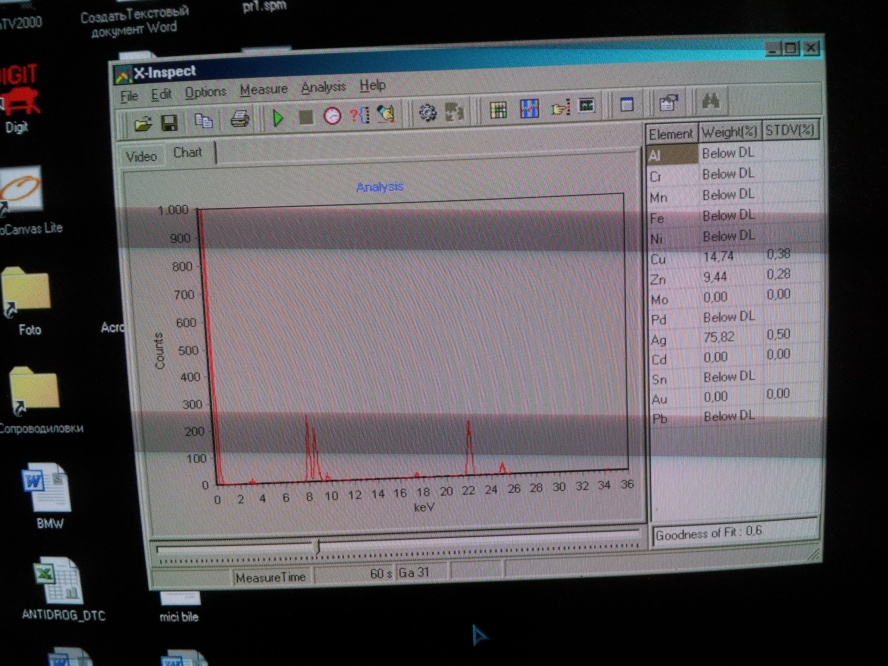Start measurement with green play icon
This screenshot has width=888, height=666.
(x=278, y=118)
